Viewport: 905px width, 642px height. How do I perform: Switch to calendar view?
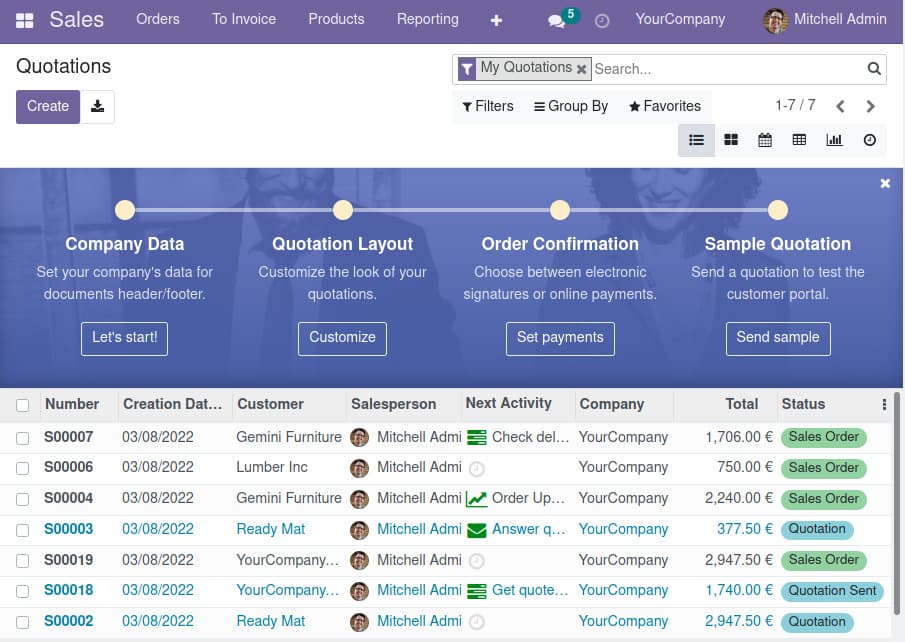[765, 140]
